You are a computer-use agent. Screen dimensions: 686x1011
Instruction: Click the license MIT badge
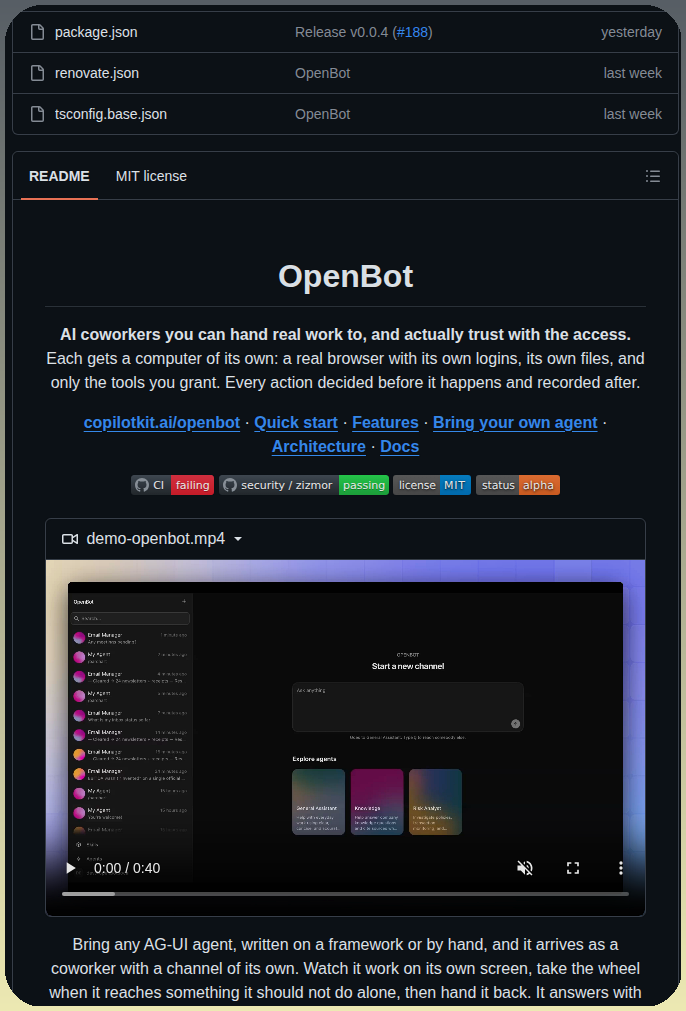pos(432,485)
